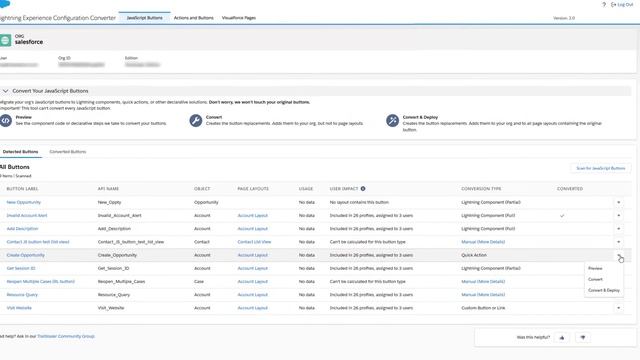The image size is (640, 360).
Task: Open the Create Opportunity button link
Action: [26, 255]
